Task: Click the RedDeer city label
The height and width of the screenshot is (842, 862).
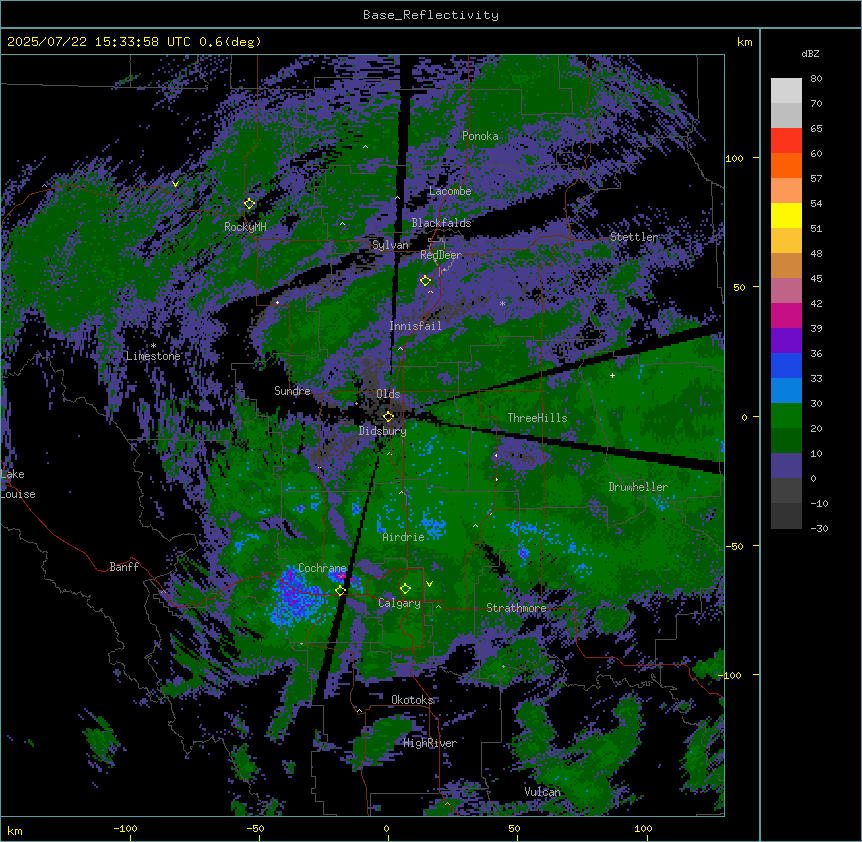Action: [441, 255]
